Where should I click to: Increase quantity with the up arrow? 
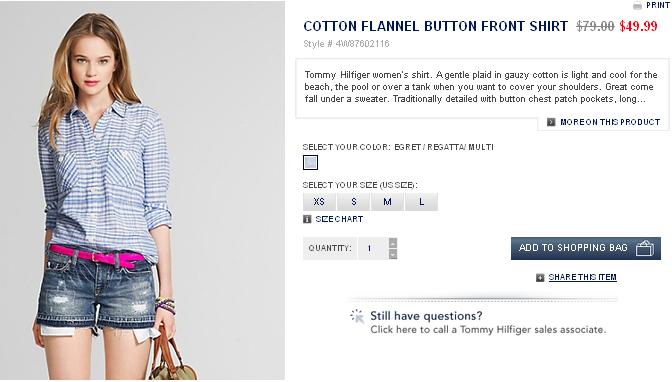(393, 243)
